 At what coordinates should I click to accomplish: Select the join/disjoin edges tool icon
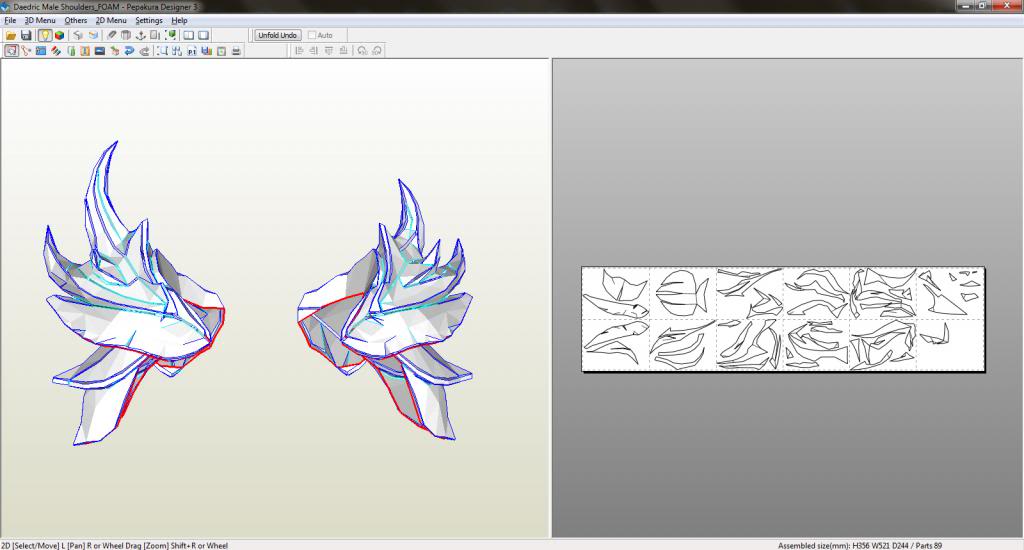[25, 50]
